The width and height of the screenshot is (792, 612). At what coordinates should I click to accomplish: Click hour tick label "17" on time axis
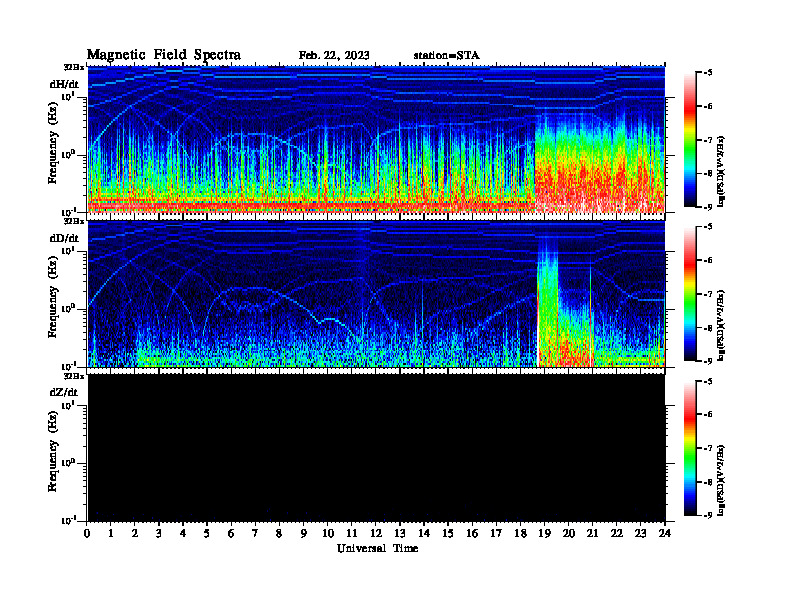click(496, 533)
